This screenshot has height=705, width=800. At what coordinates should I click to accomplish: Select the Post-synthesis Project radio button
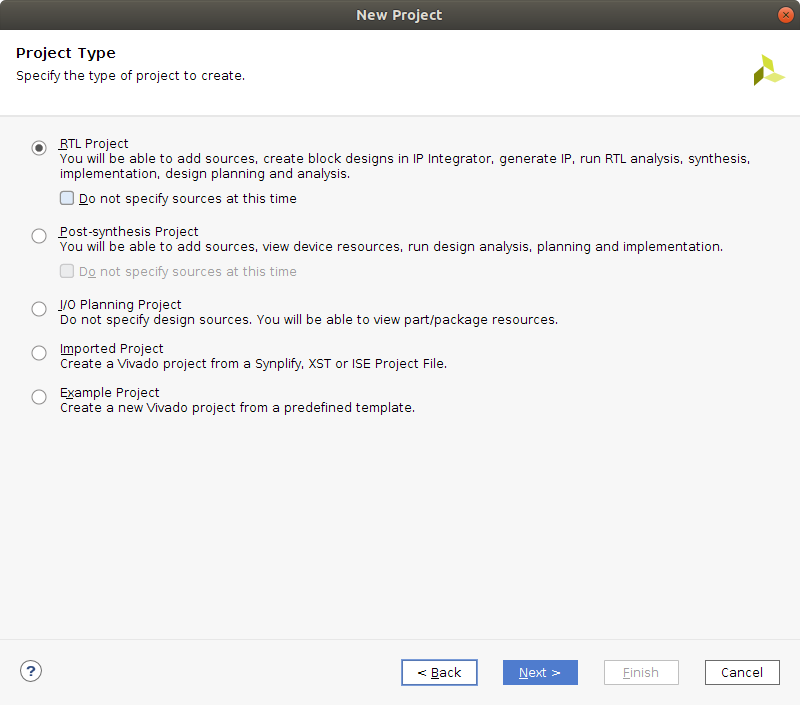pyautogui.click(x=39, y=236)
